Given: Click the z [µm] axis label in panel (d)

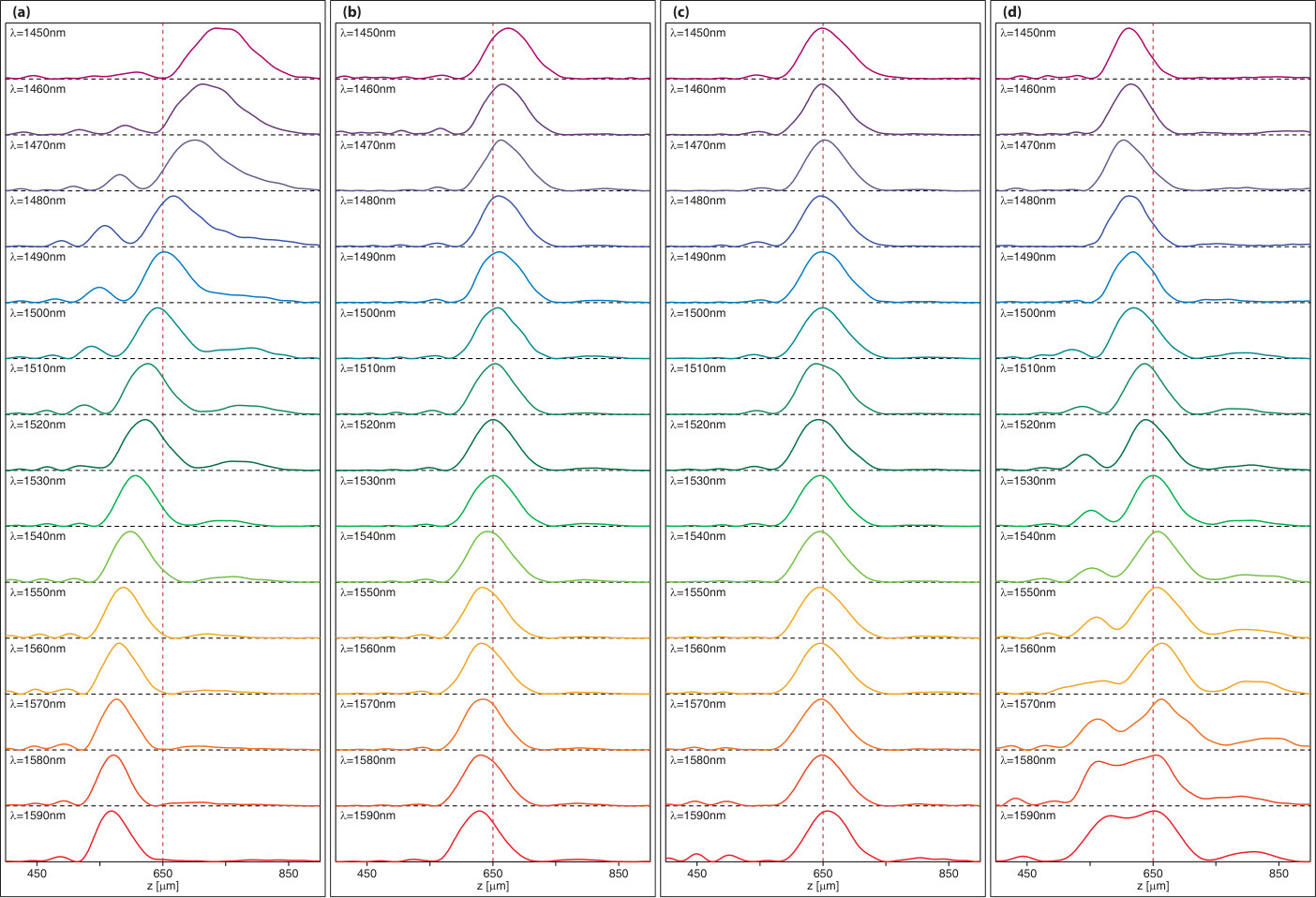Looking at the screenshot, I should (1153, 886).
